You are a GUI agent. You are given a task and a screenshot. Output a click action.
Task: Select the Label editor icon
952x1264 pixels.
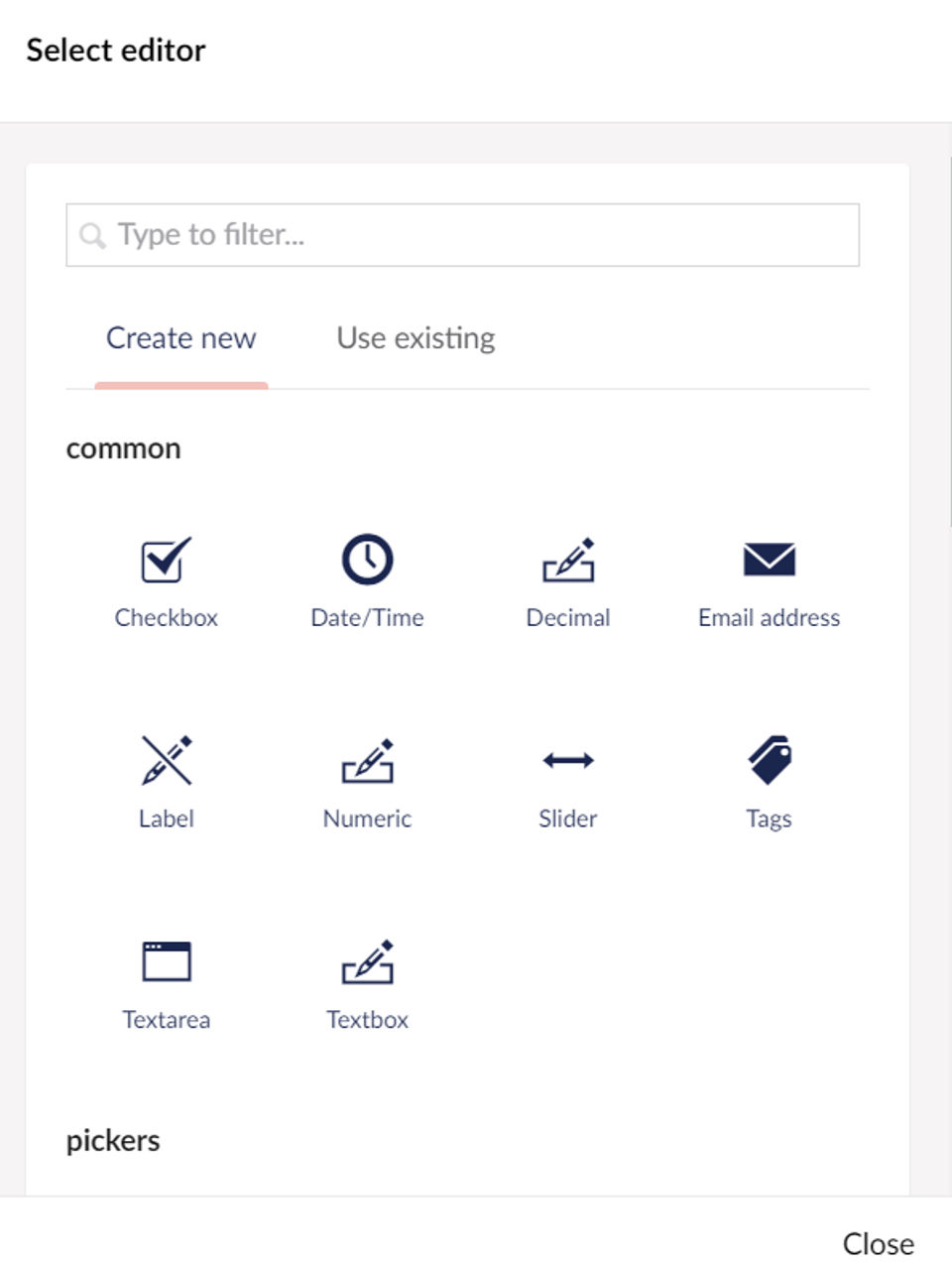[166, 761]
